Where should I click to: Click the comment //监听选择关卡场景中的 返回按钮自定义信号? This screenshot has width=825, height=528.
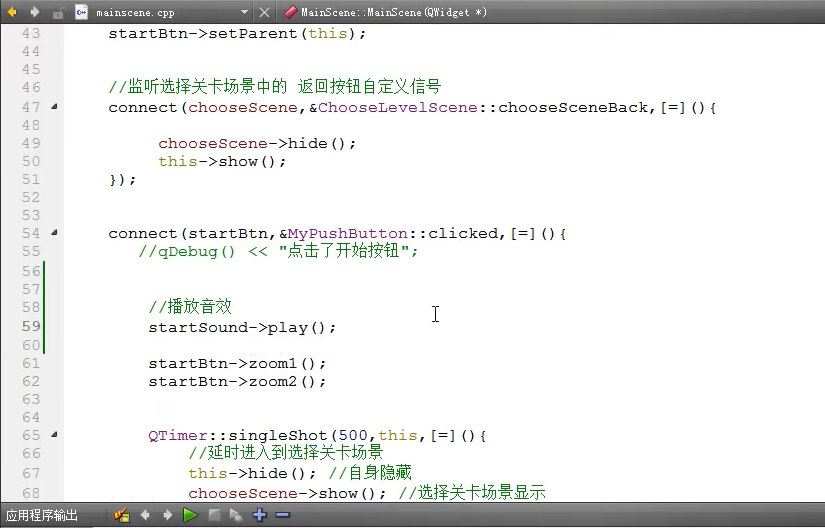coord(275,86)
